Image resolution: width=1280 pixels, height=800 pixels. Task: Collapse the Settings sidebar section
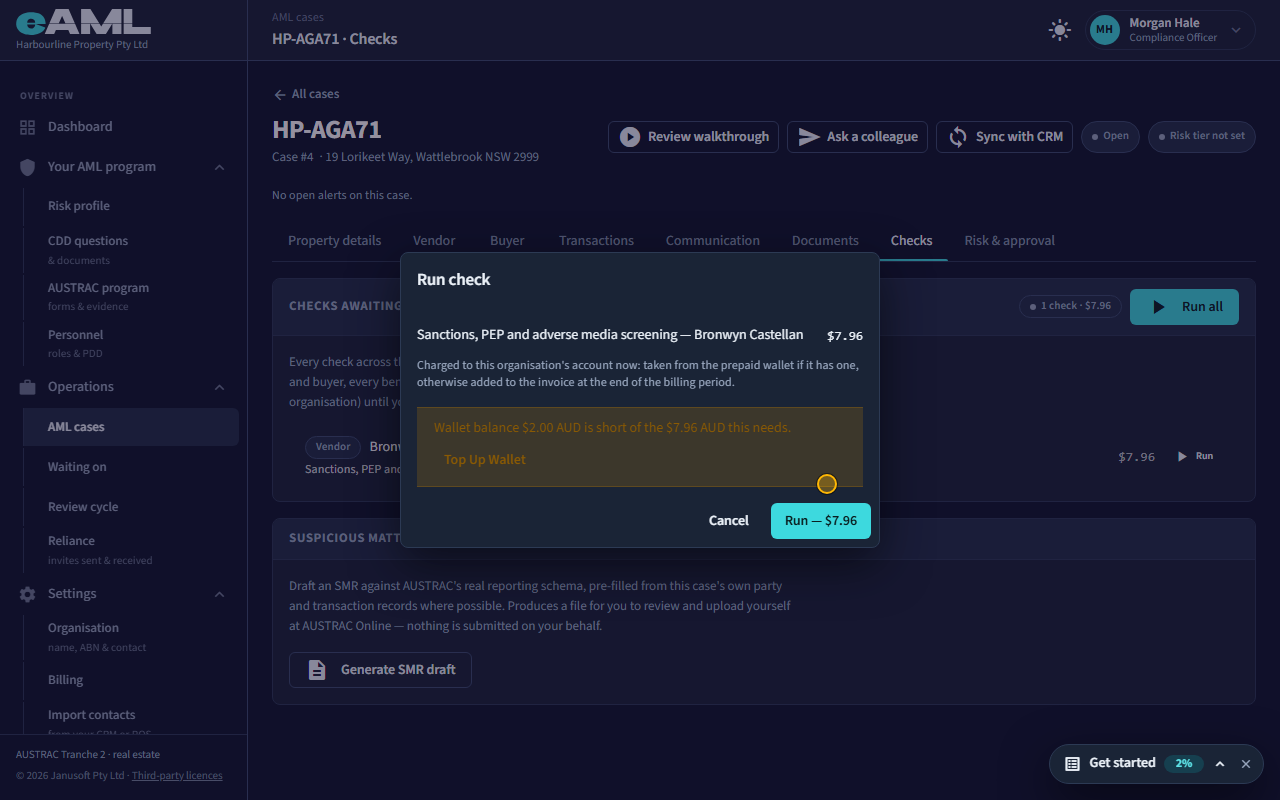[219, 594]
